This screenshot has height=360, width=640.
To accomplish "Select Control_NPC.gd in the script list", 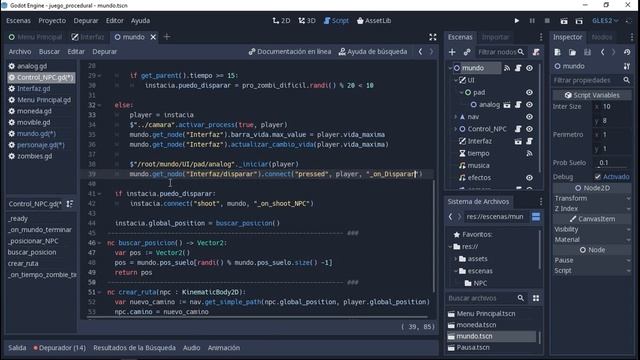I will point(41,77).
